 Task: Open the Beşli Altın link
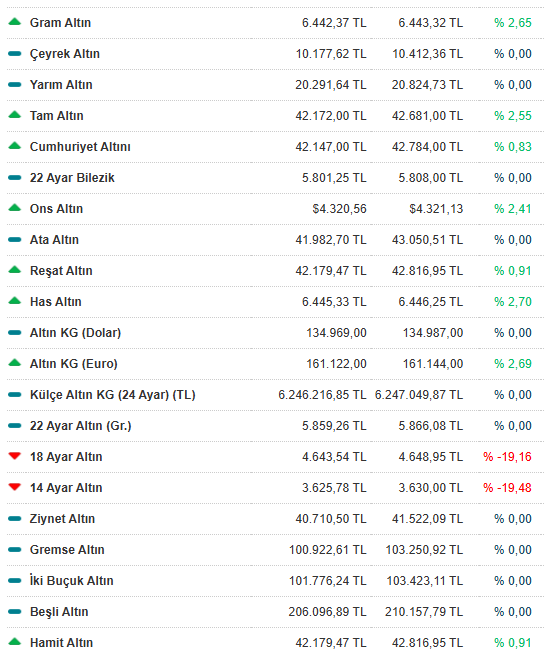[59, 612]
